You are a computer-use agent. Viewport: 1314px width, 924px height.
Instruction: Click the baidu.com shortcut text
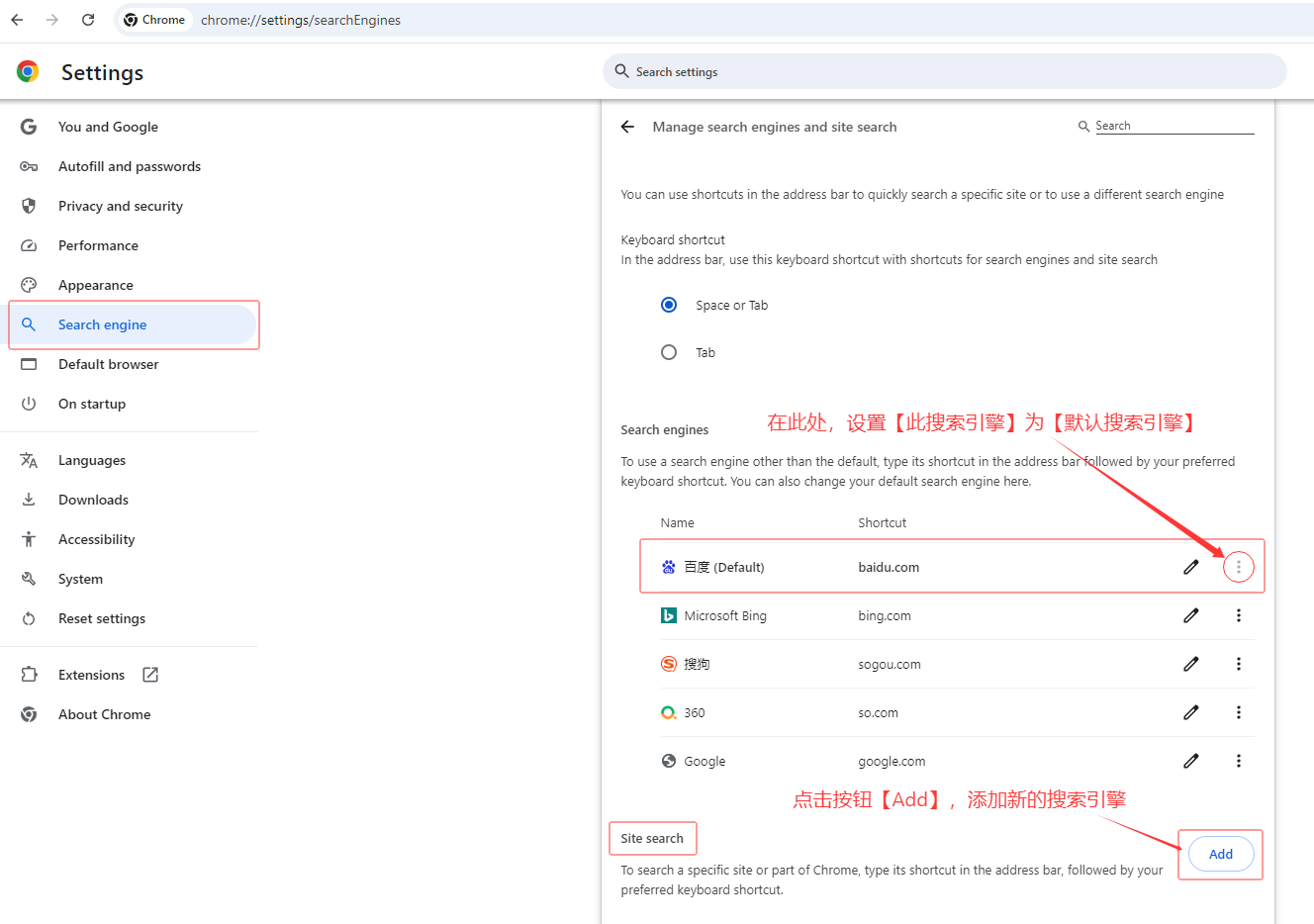[x=889, y=567]
